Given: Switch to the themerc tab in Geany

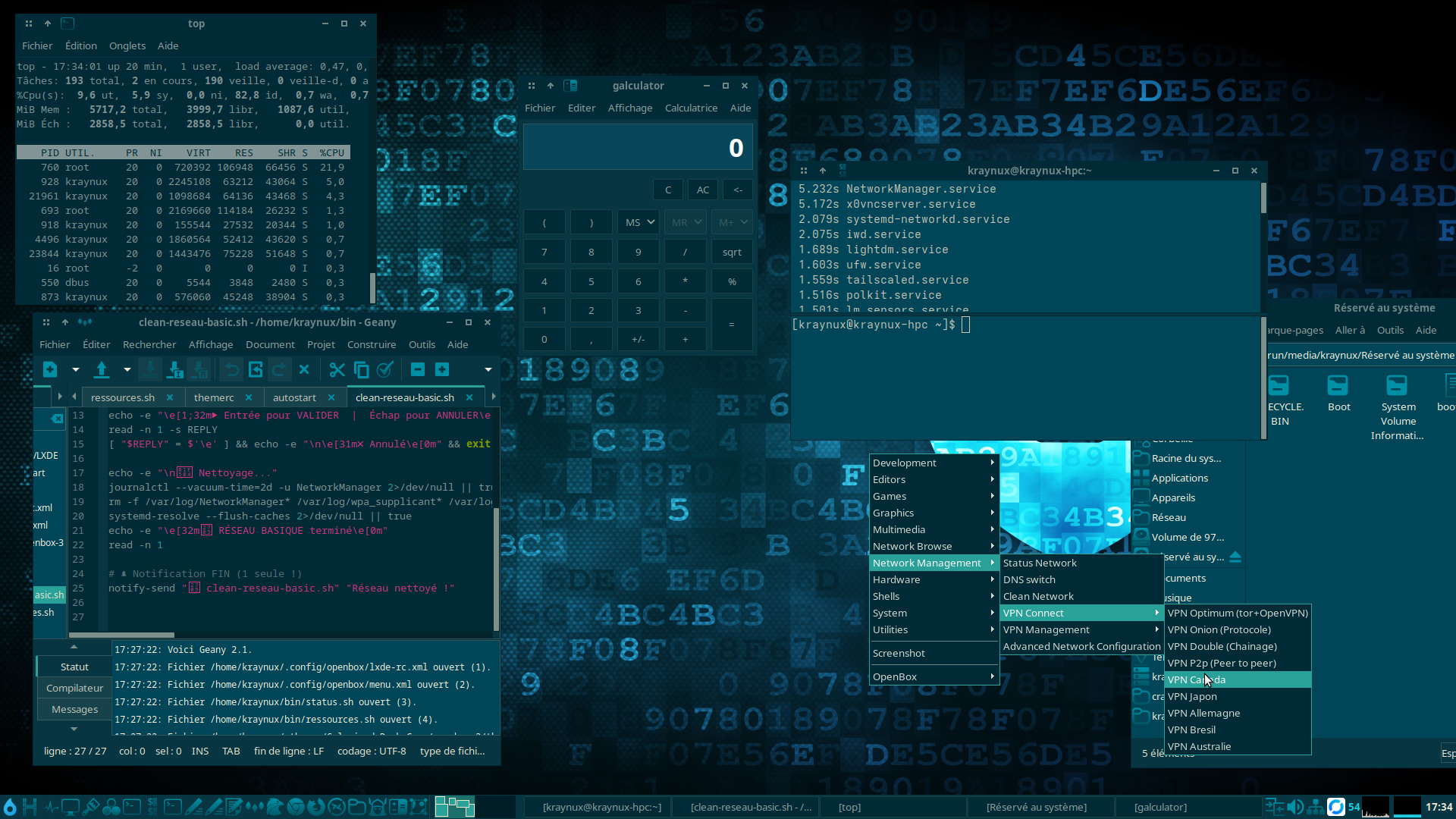Looking at the screenshot, I should (x=214, y=397).
